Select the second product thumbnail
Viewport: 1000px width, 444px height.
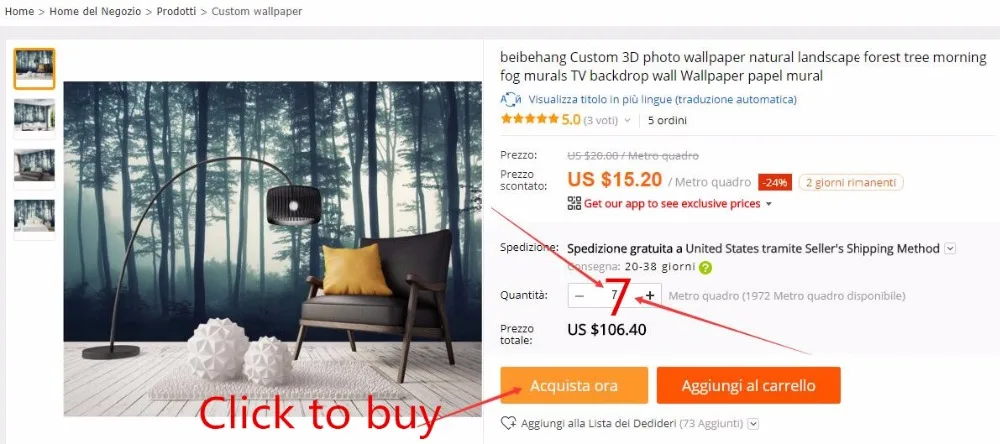pos(34,119)
